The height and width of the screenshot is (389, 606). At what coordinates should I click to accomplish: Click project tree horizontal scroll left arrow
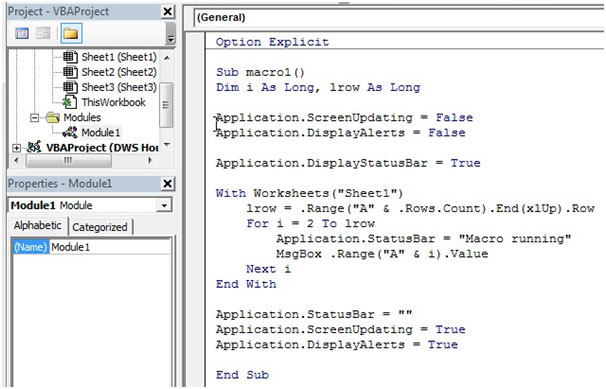click(x=16, y=160)
